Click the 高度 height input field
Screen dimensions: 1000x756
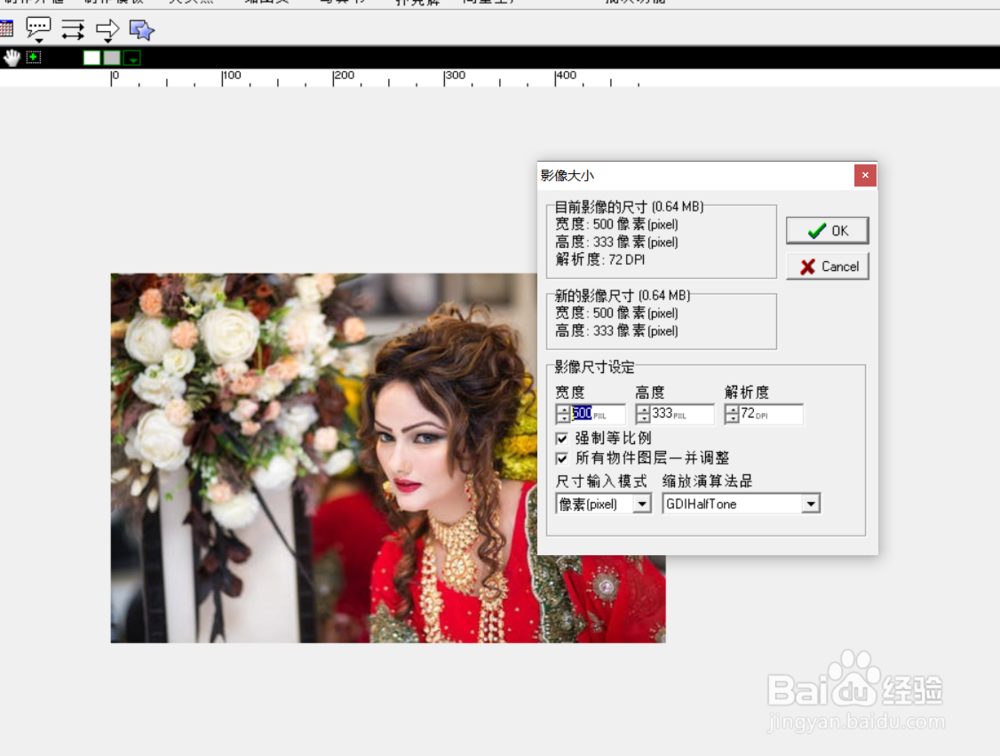point(682,414)
